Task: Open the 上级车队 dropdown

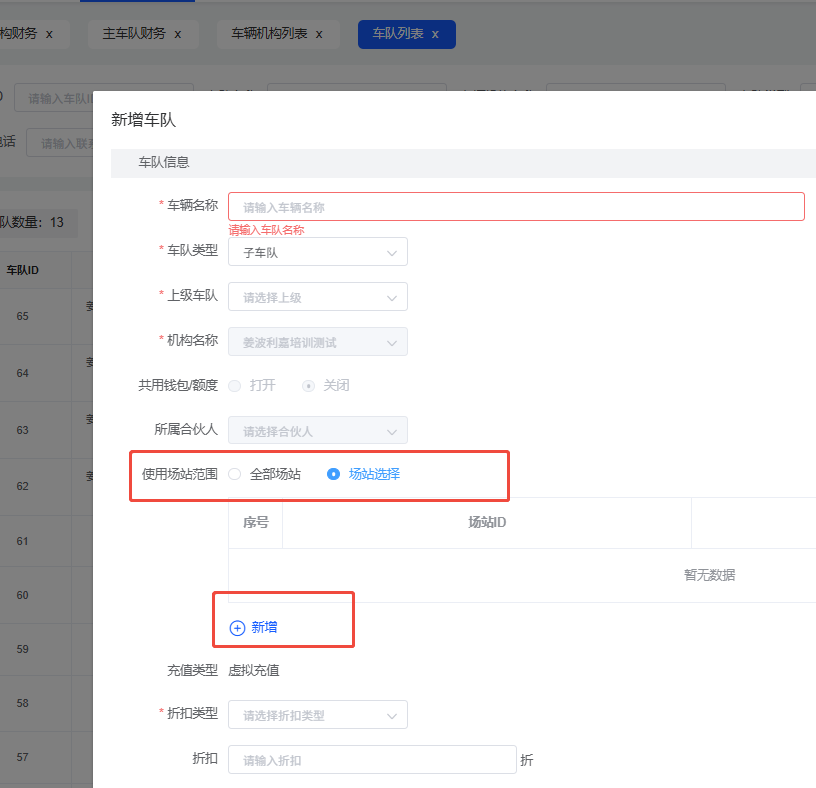Action: (318, 297)
